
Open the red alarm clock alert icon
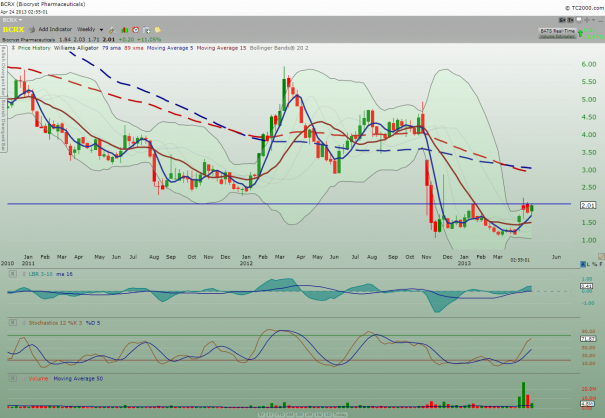[135, 30]
